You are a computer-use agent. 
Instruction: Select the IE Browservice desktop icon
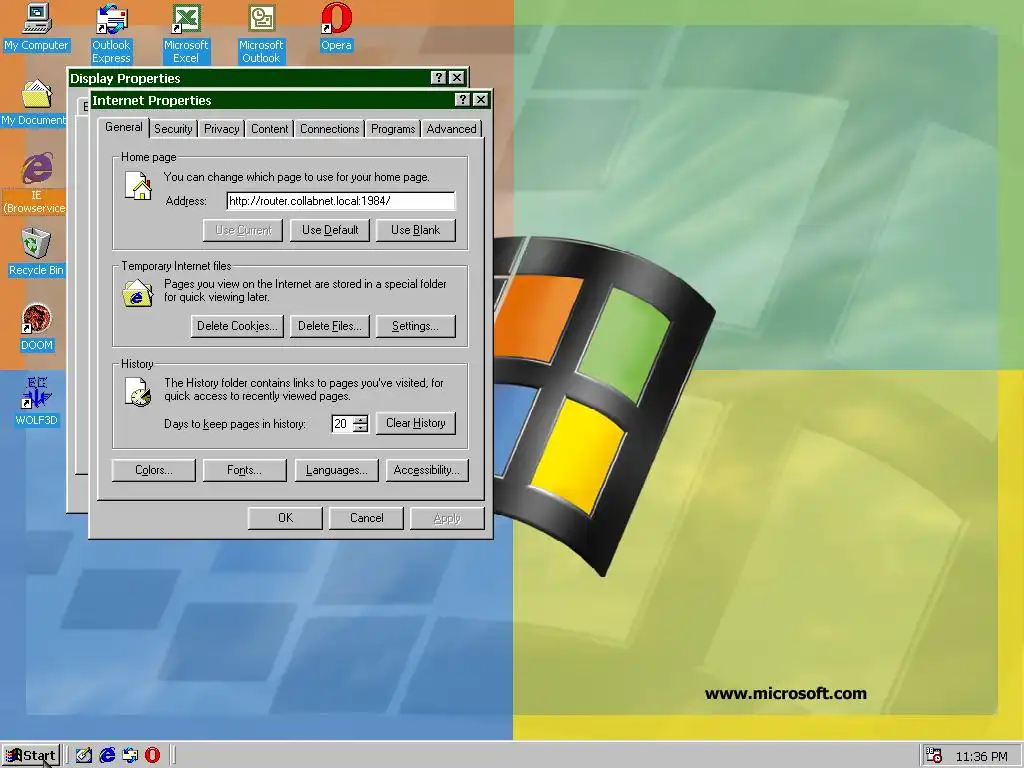click(x=35, y=184)
